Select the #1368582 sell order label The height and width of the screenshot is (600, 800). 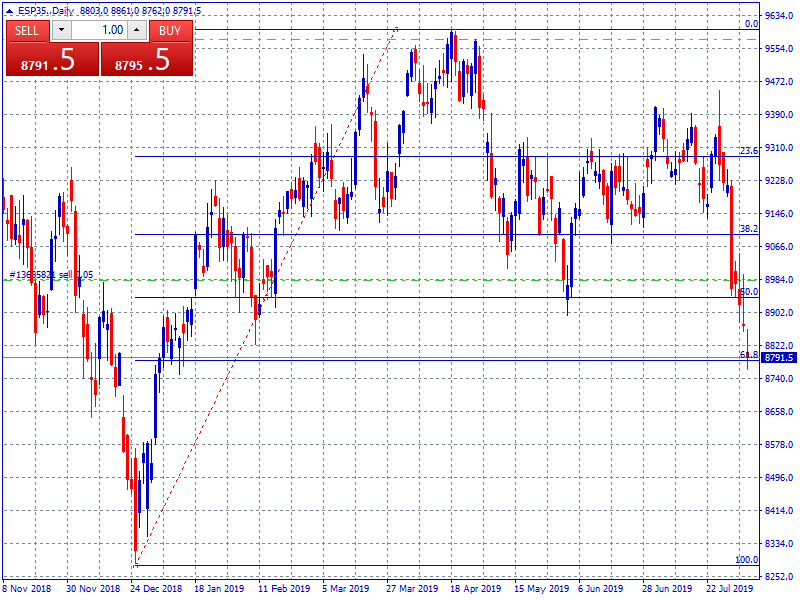coord(48,274)
